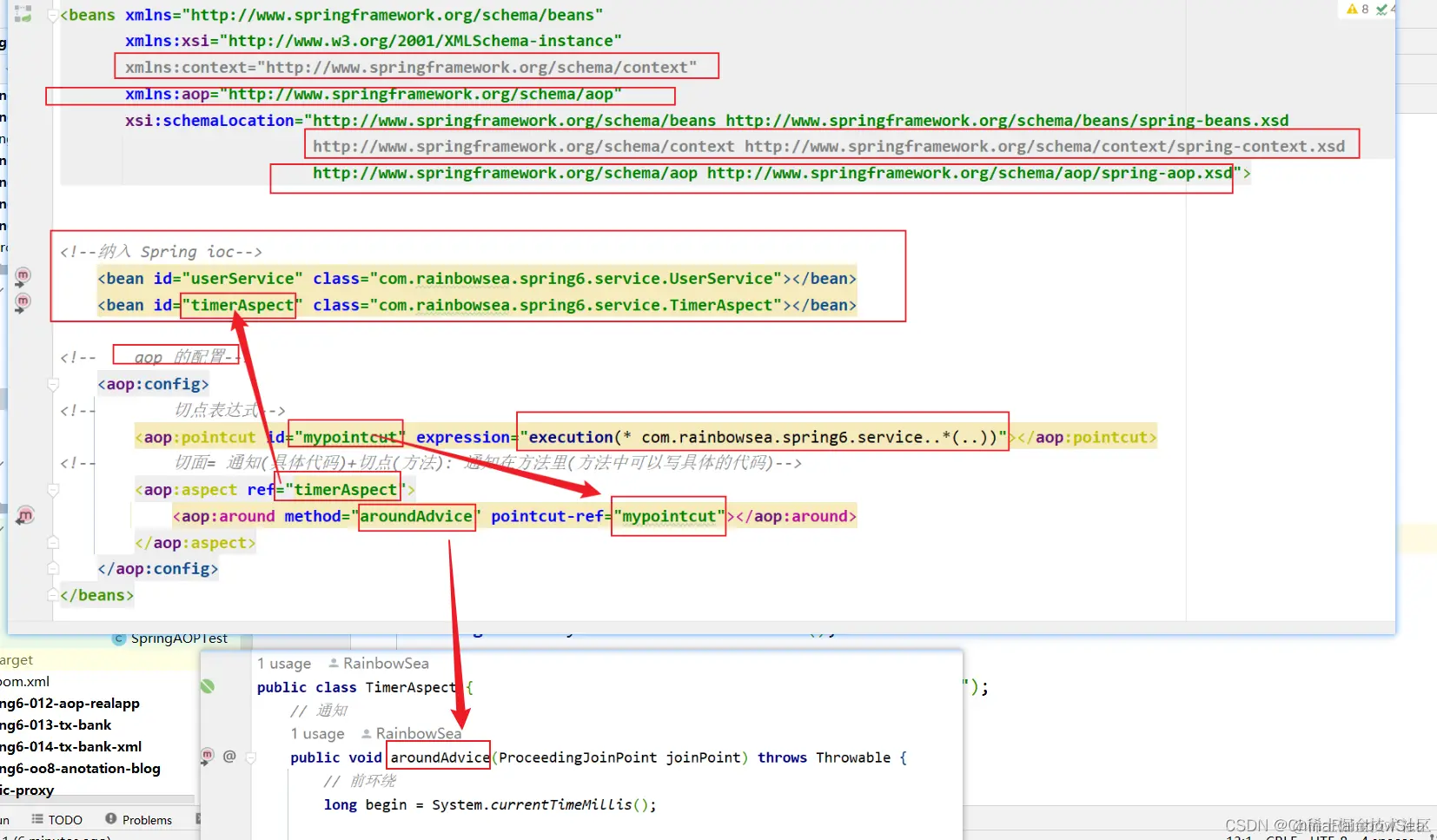Select the target folder in project tree
Viewport: 1437px width, 840px height.
(x=17, y=659)
